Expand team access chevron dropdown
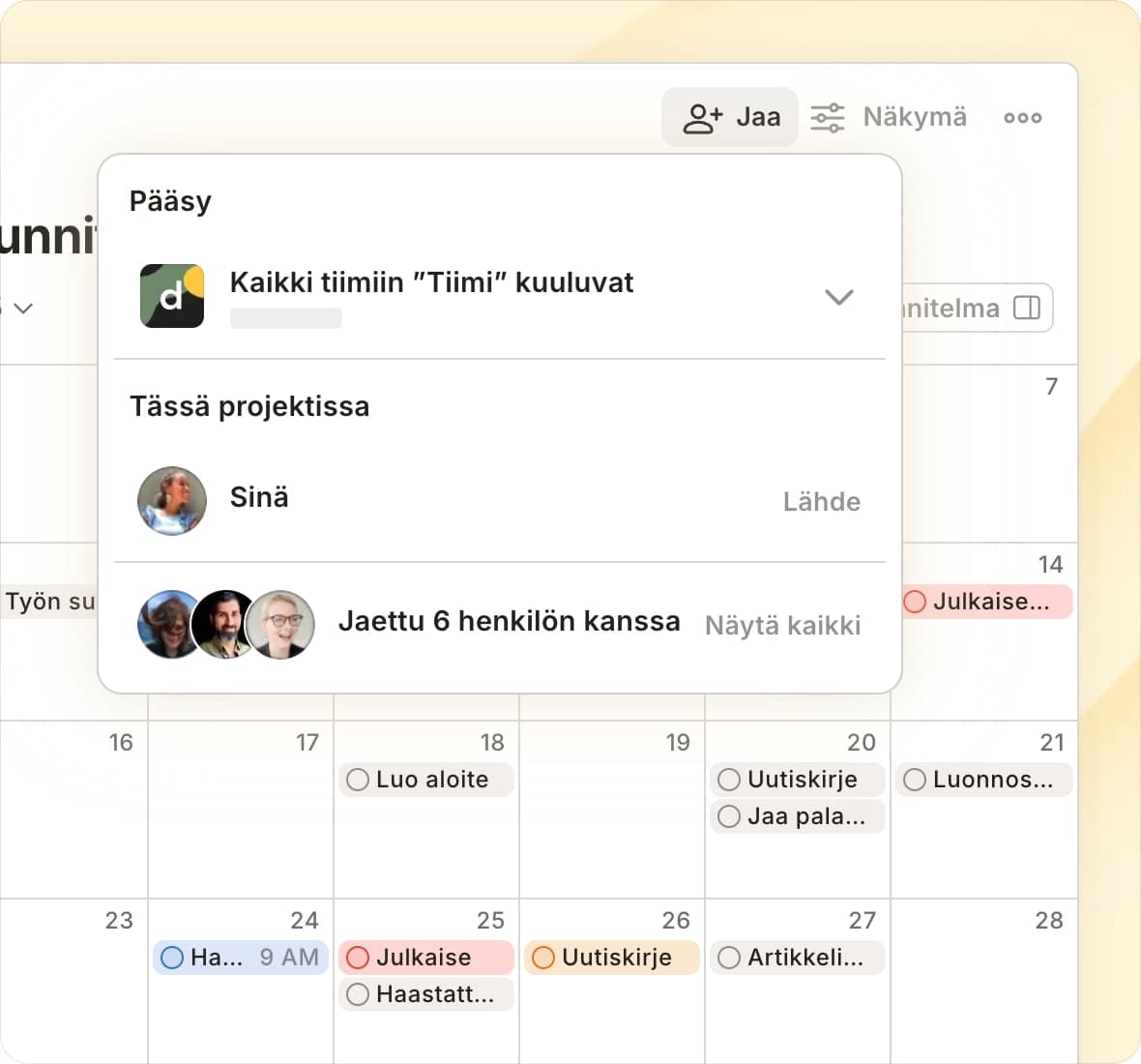The height and width of the screenshot is (1064, 1141). 838,297
